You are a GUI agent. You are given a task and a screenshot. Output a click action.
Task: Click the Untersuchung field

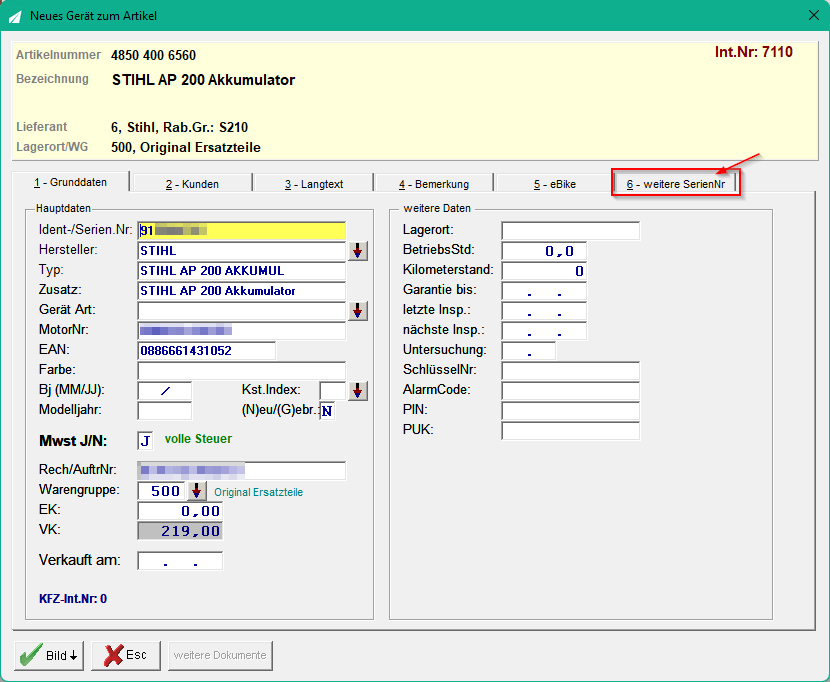[x=529, y=351]
